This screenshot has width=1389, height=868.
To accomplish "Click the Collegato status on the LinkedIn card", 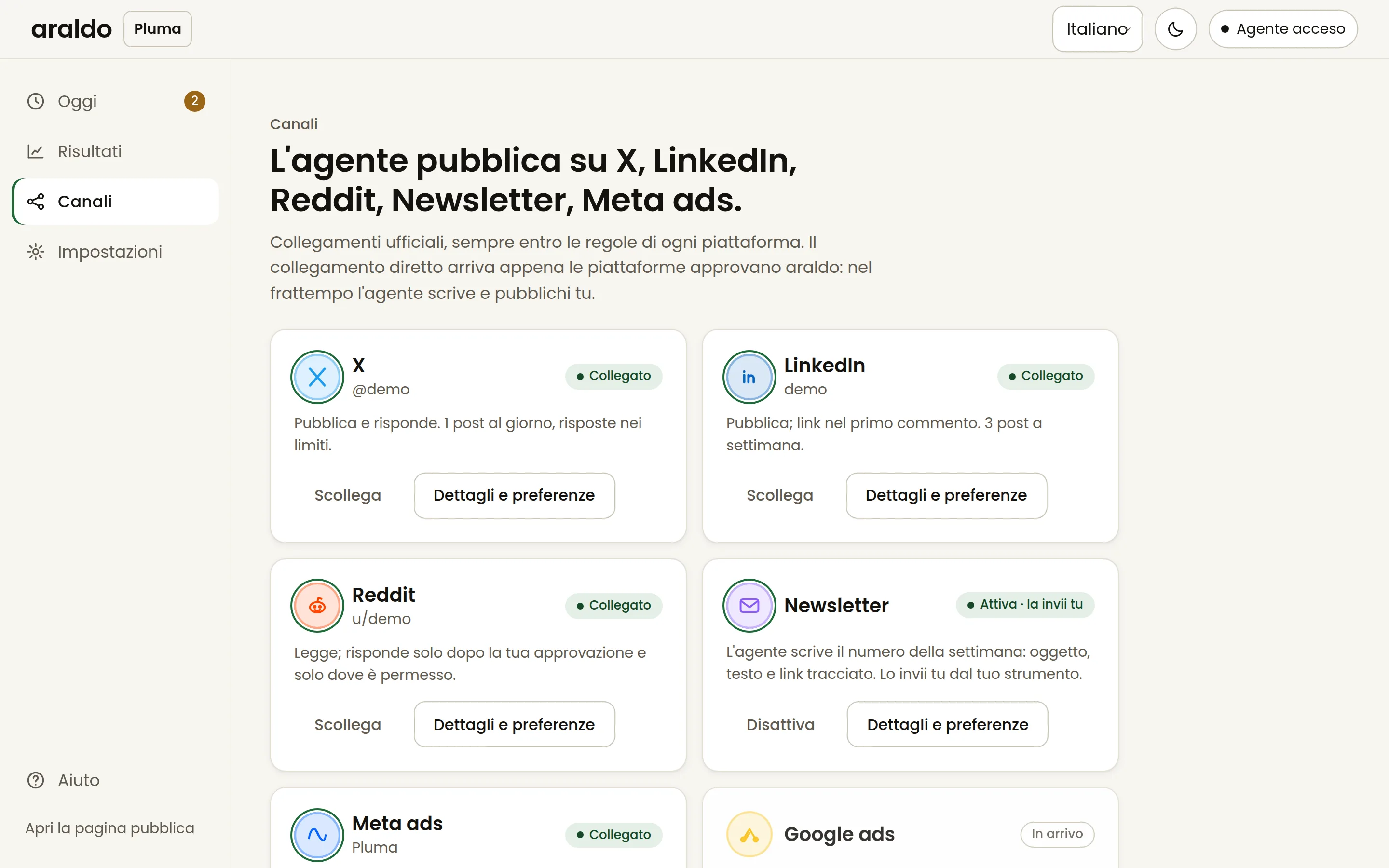I will (1046, 376).
